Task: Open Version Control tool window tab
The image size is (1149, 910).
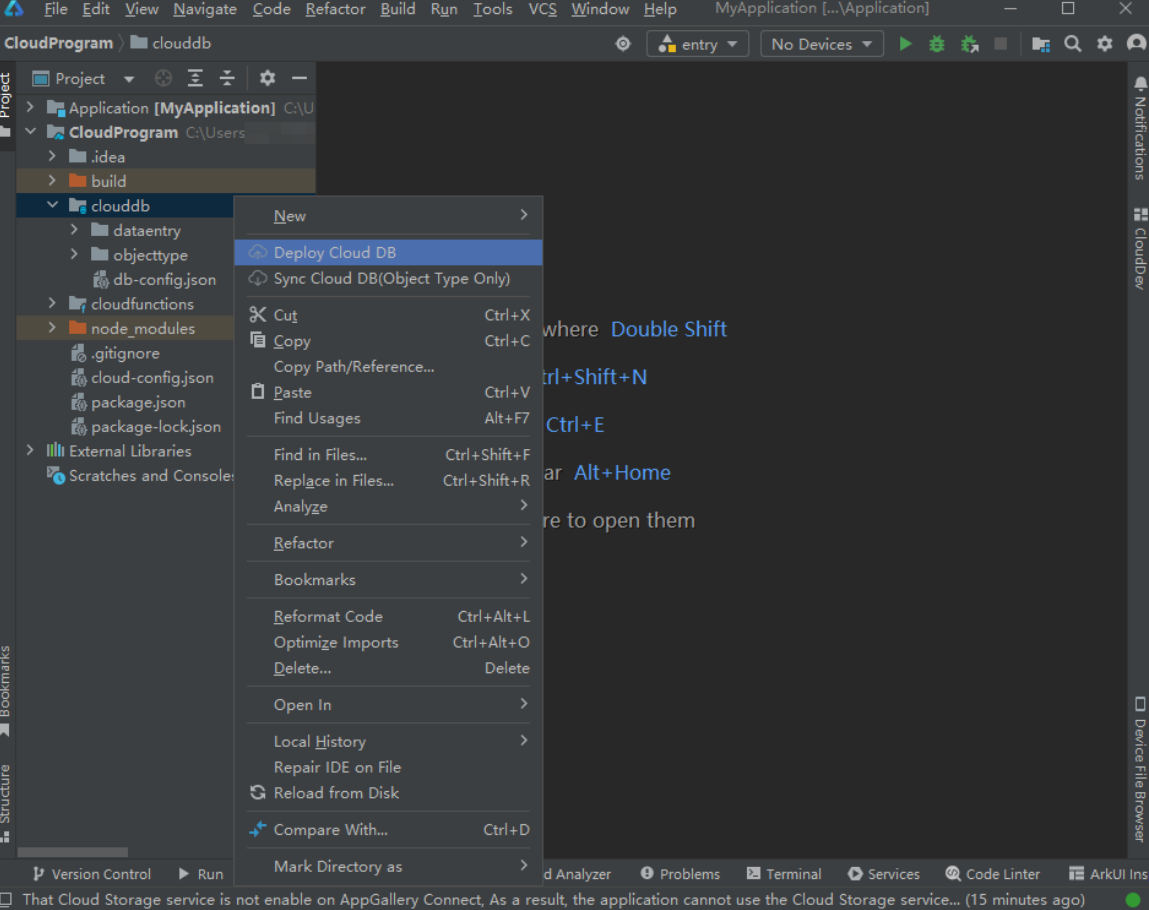Action: 92,874
